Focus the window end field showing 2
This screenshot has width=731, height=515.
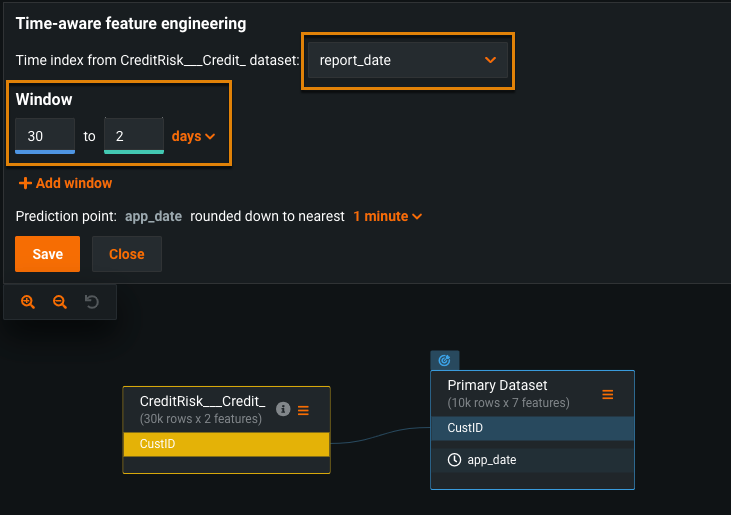pyautogui.click(x=133, y=136)
